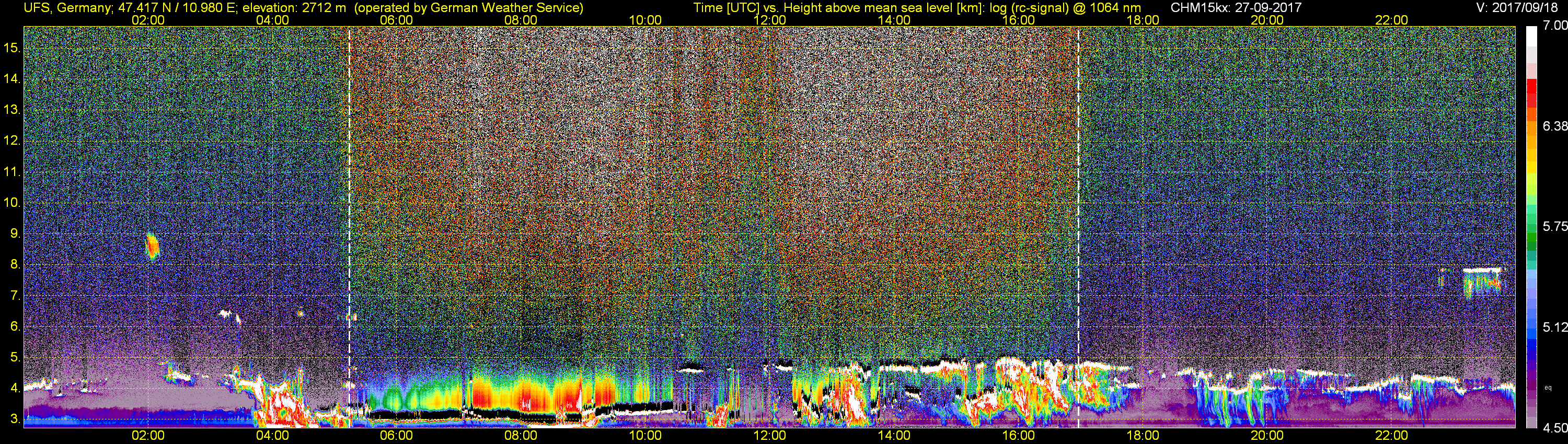Screen dimensions: 1568x444
Task: Select the '5.' km height axis label
Action: click(15, 357)
